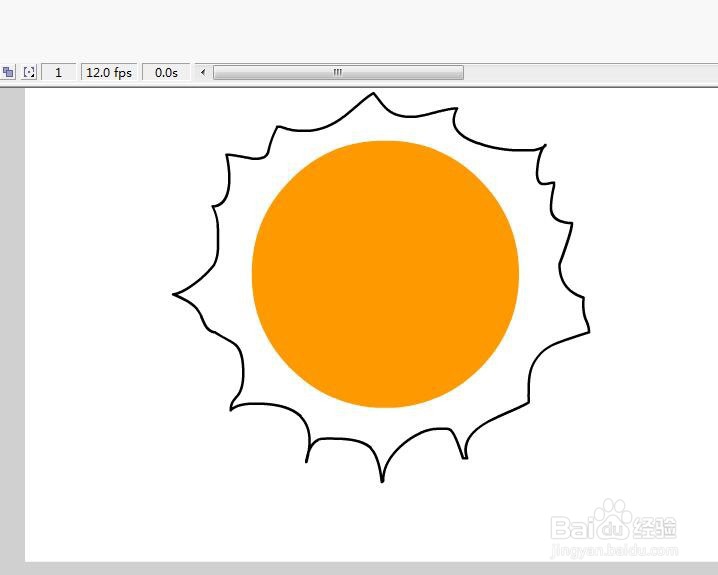
Task: Open the Modify Onion Markers icon
Action: (29, 72)
